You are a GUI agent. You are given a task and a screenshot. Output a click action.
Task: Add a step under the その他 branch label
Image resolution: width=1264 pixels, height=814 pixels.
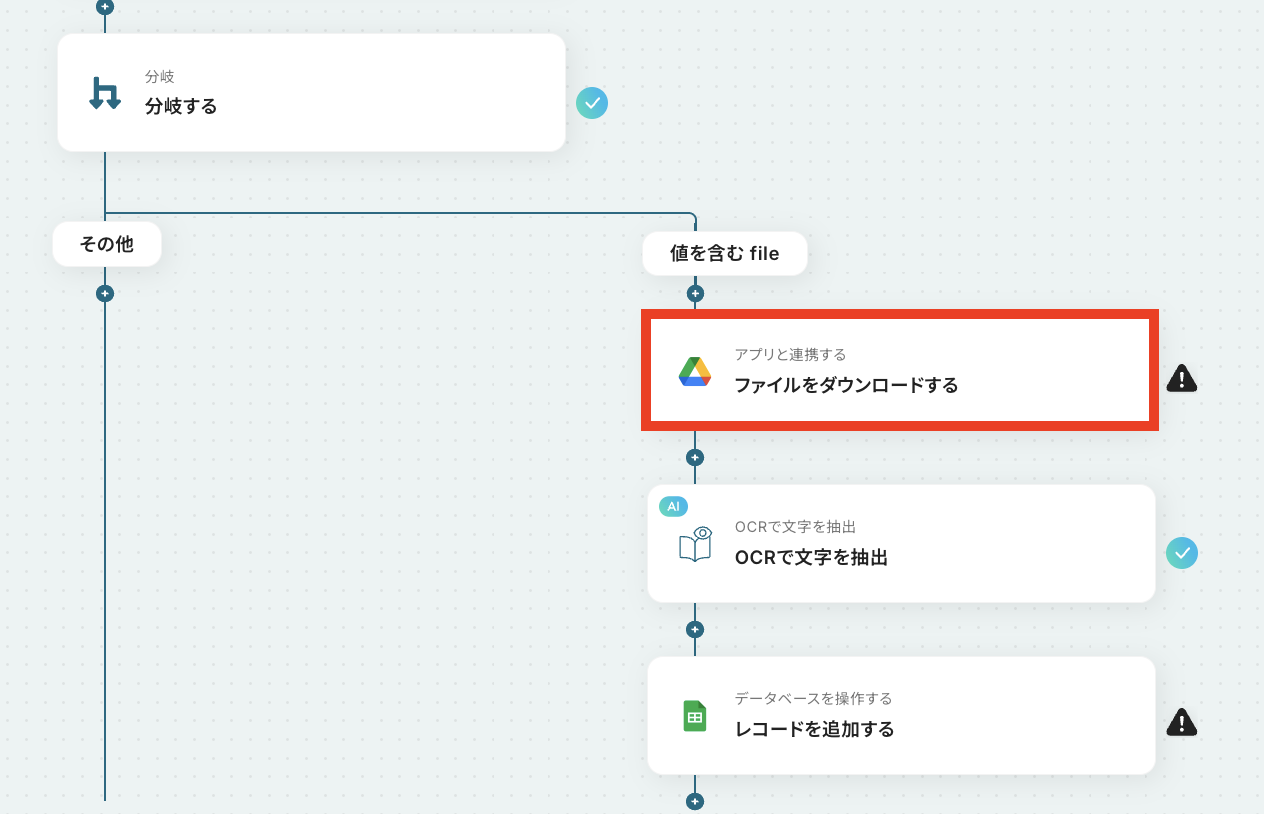coord(105,294)
